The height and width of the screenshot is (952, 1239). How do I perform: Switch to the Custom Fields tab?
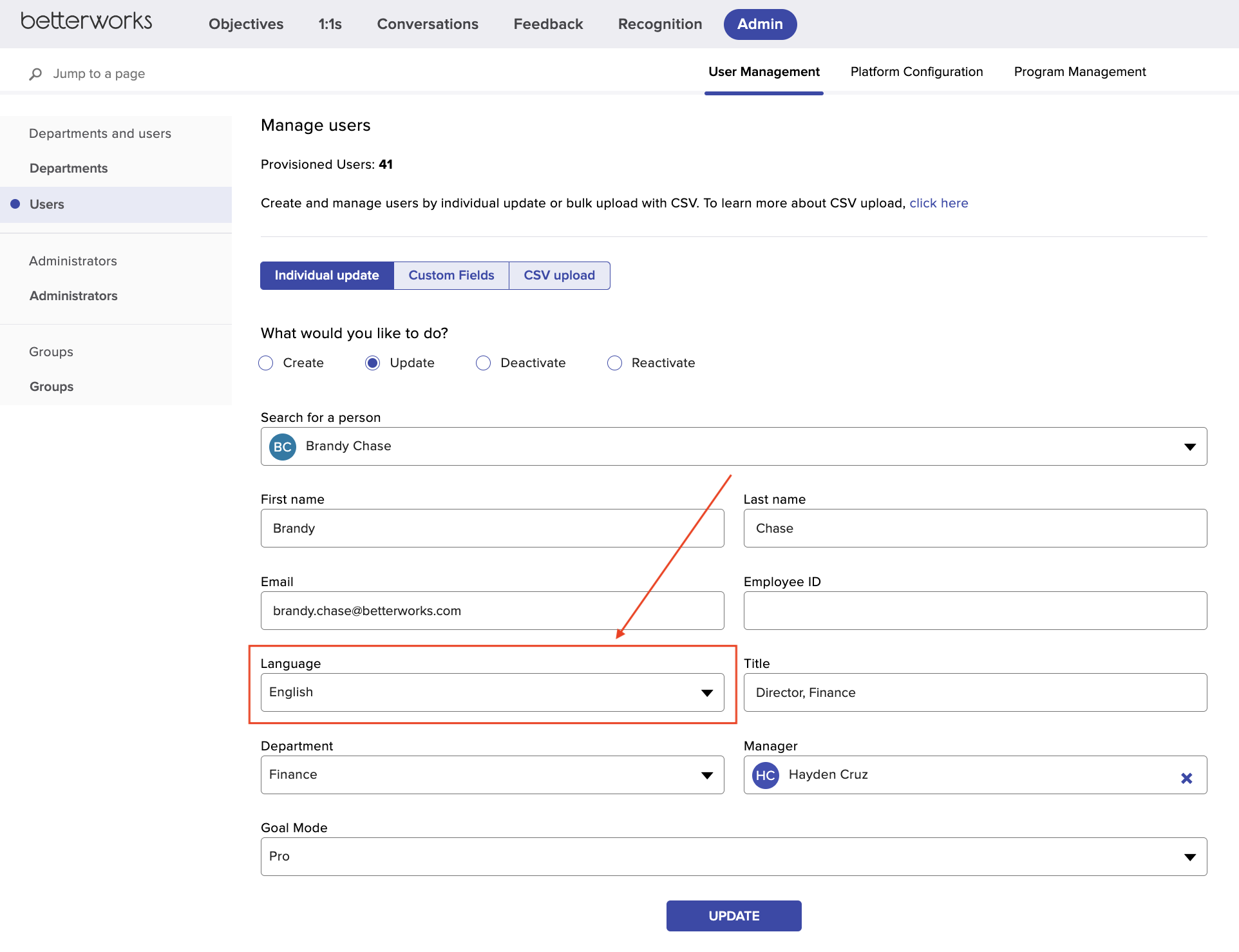pos(451,275)
